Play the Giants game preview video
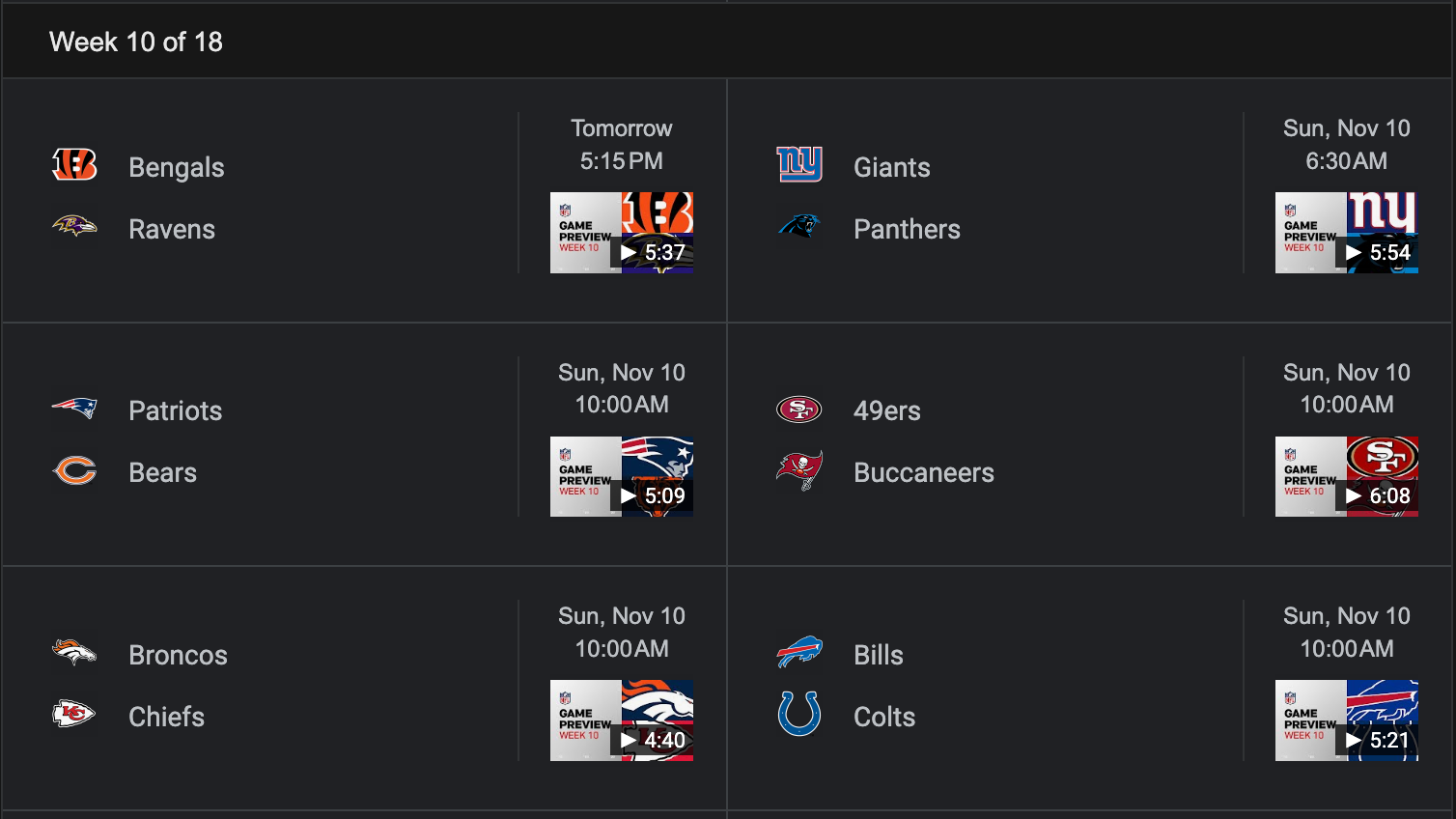The width and height of the screenshot is (1456, 819). pyautogui.click(x=1347, y=232)
